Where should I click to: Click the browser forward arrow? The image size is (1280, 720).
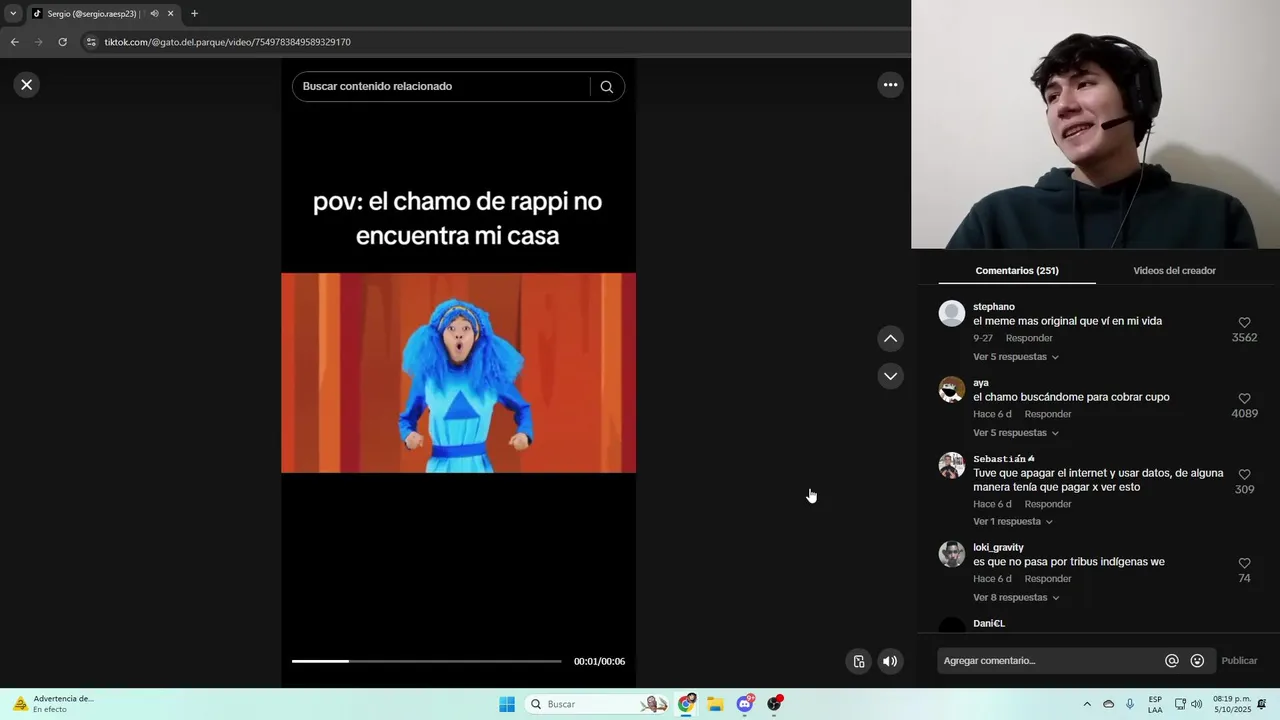click(x=39, y=42)
